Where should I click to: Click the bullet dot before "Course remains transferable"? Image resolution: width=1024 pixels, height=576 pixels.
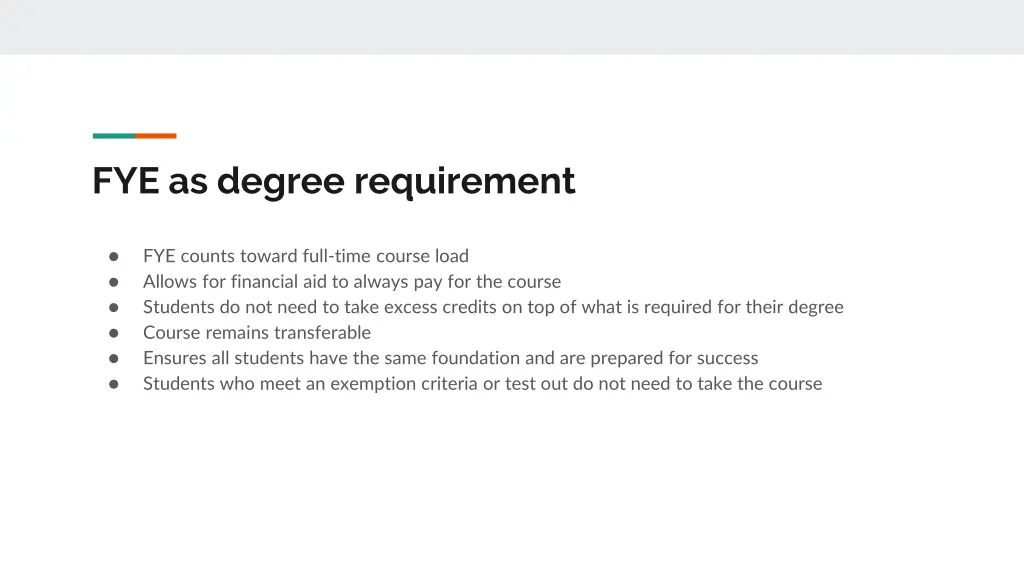point(114,333)
